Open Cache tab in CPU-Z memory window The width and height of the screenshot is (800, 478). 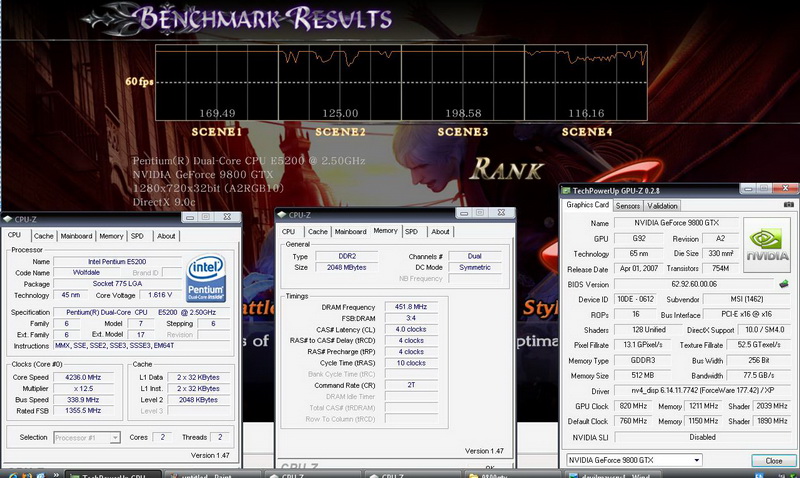pyautogui.click(x=317, y=232)
